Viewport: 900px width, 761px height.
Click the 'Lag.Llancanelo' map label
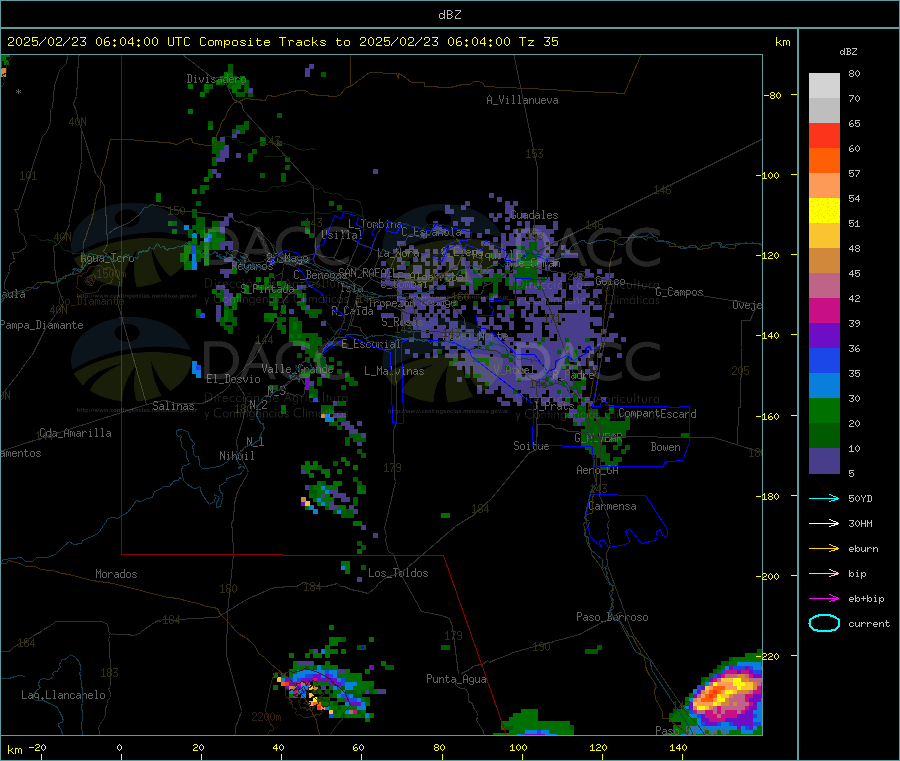pyautogui.click(x=64, y=695)
